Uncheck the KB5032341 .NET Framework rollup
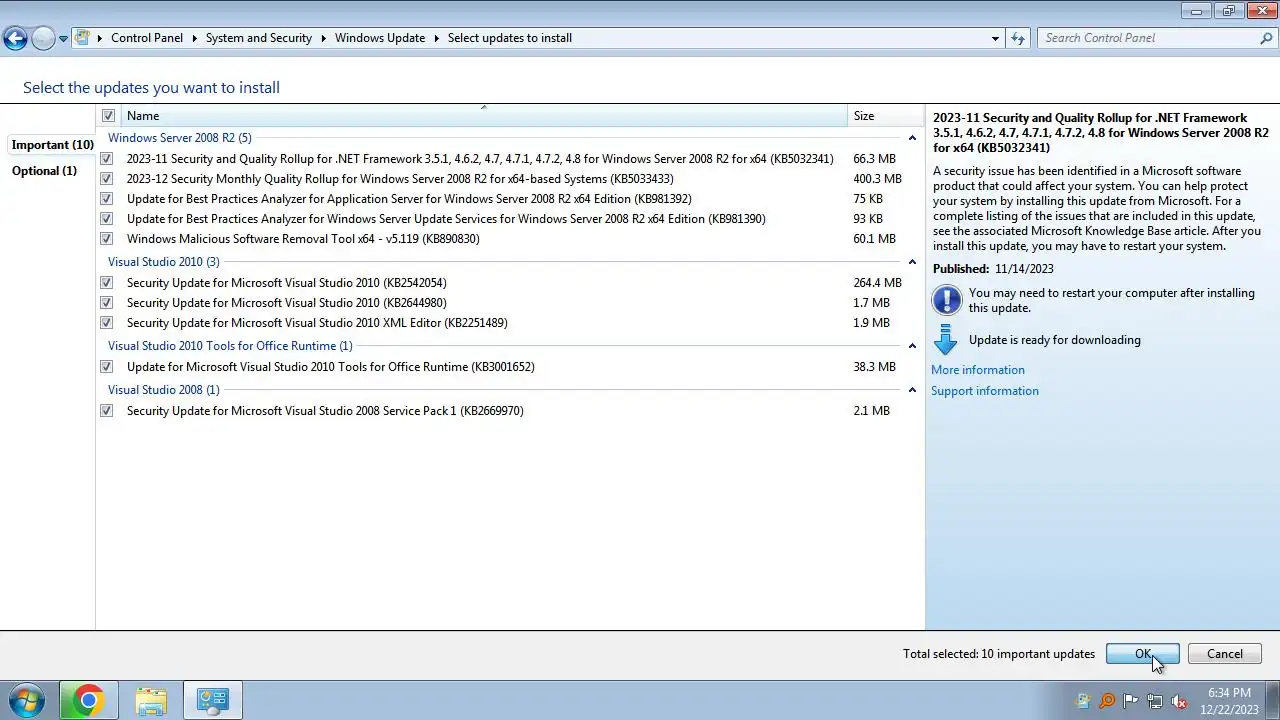The image size is (1280, 720). tap(106, 159)
